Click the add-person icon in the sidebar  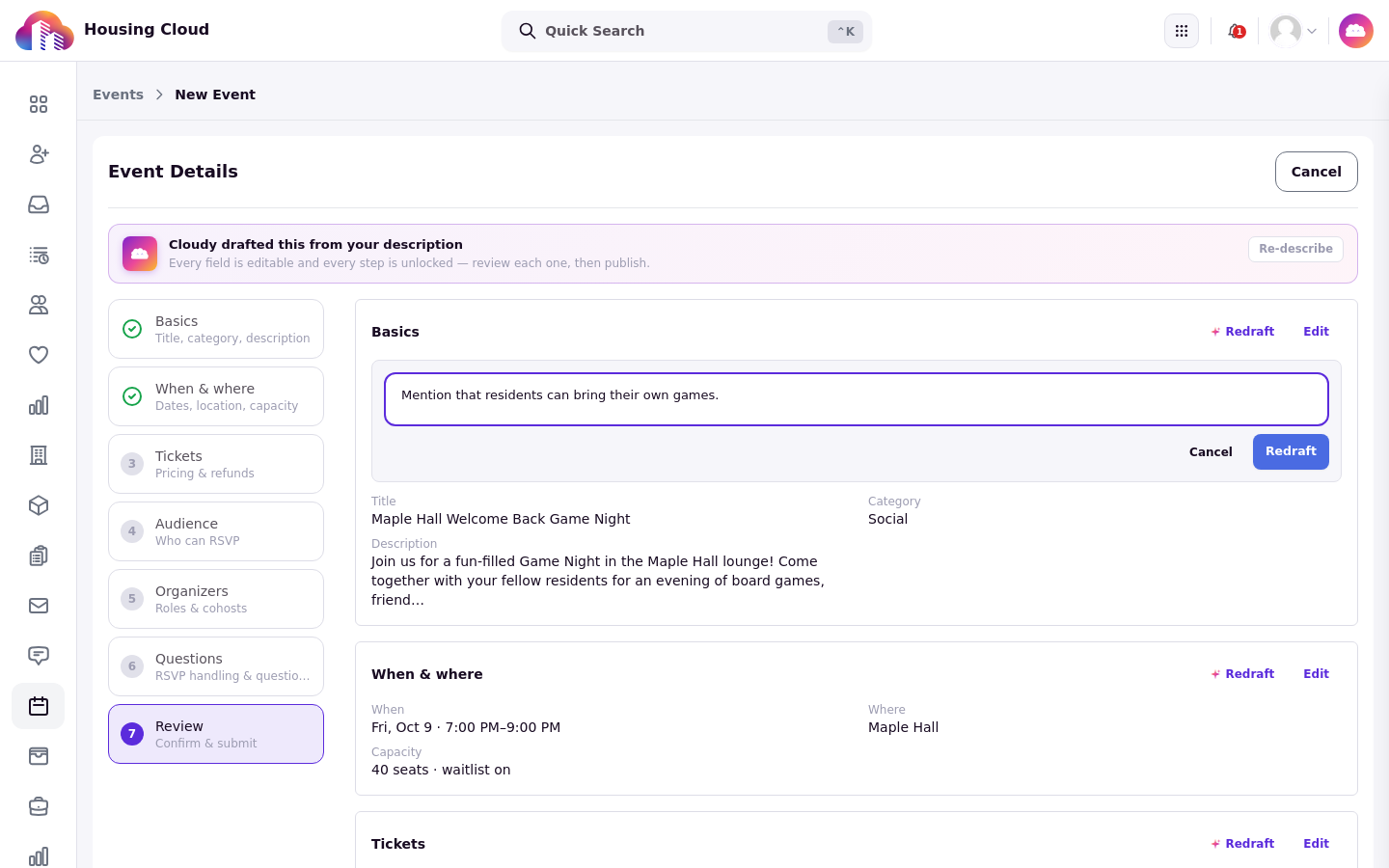coord(39,154)
